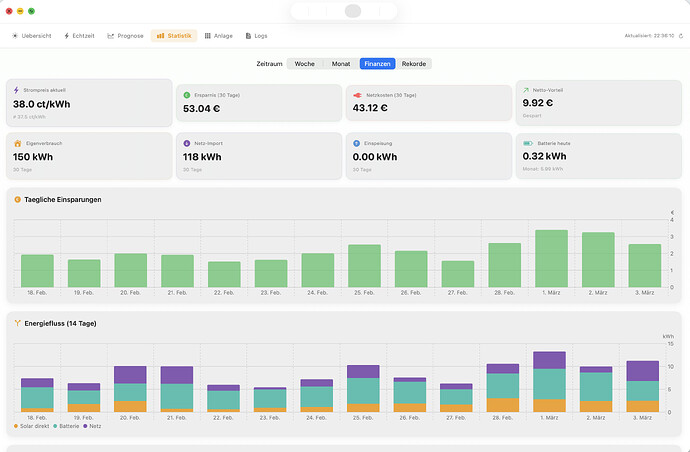Screen dimensions: 690x452
Task: Click purple Netz segment of 1. März energy bar
Action: pyautogui.click(x=550, y=360)
